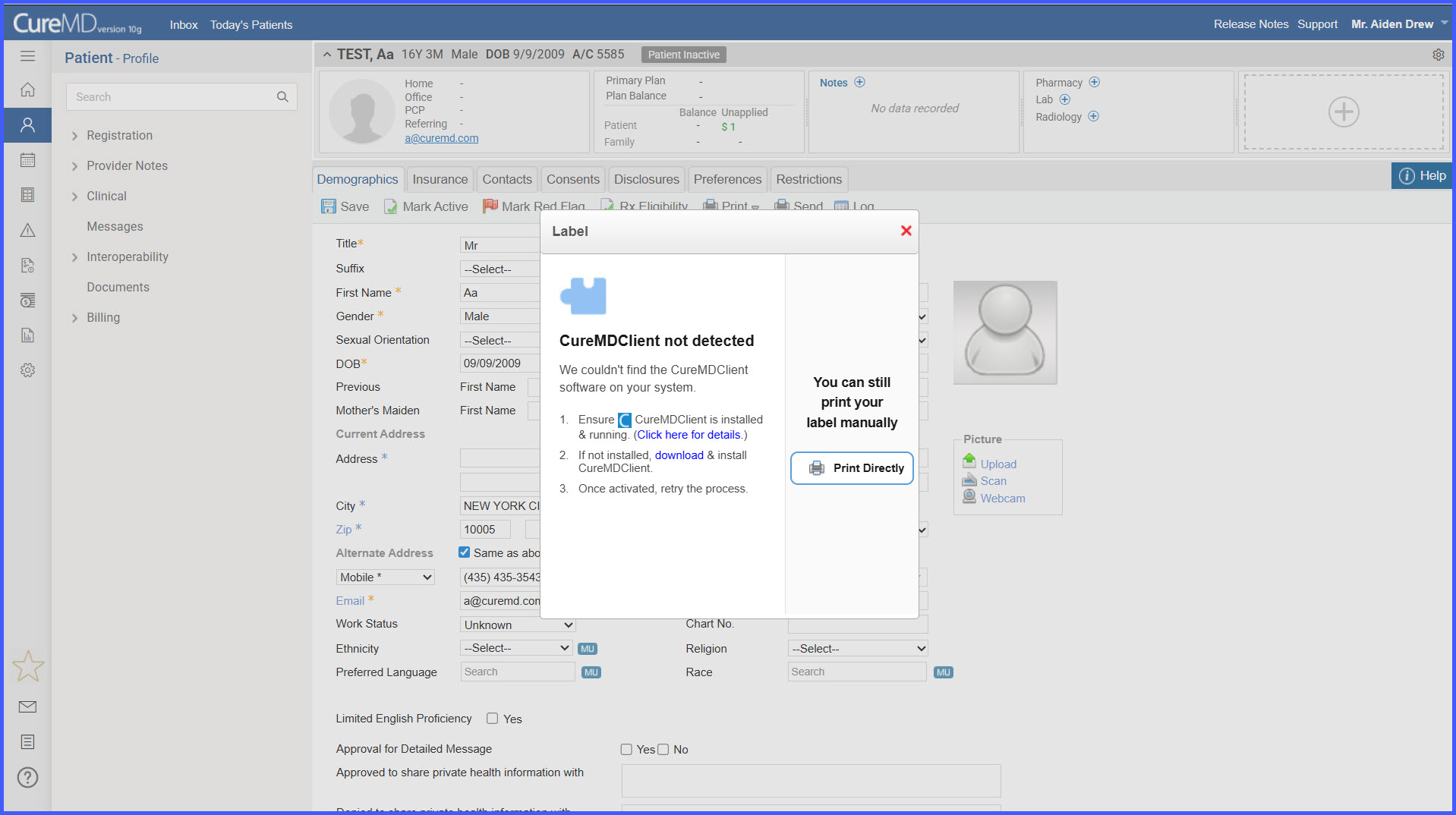
Task: Toggle the hamburger menu icon
Action: pos(28,55)
